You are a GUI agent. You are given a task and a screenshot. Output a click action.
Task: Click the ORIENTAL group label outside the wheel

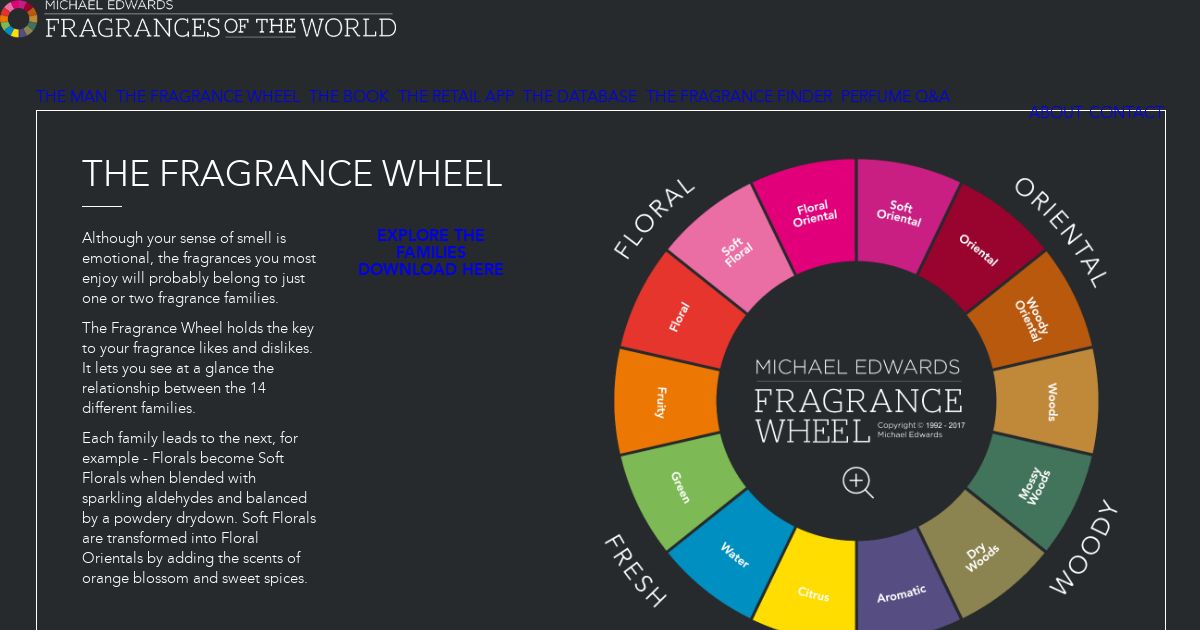(1062, 232)
